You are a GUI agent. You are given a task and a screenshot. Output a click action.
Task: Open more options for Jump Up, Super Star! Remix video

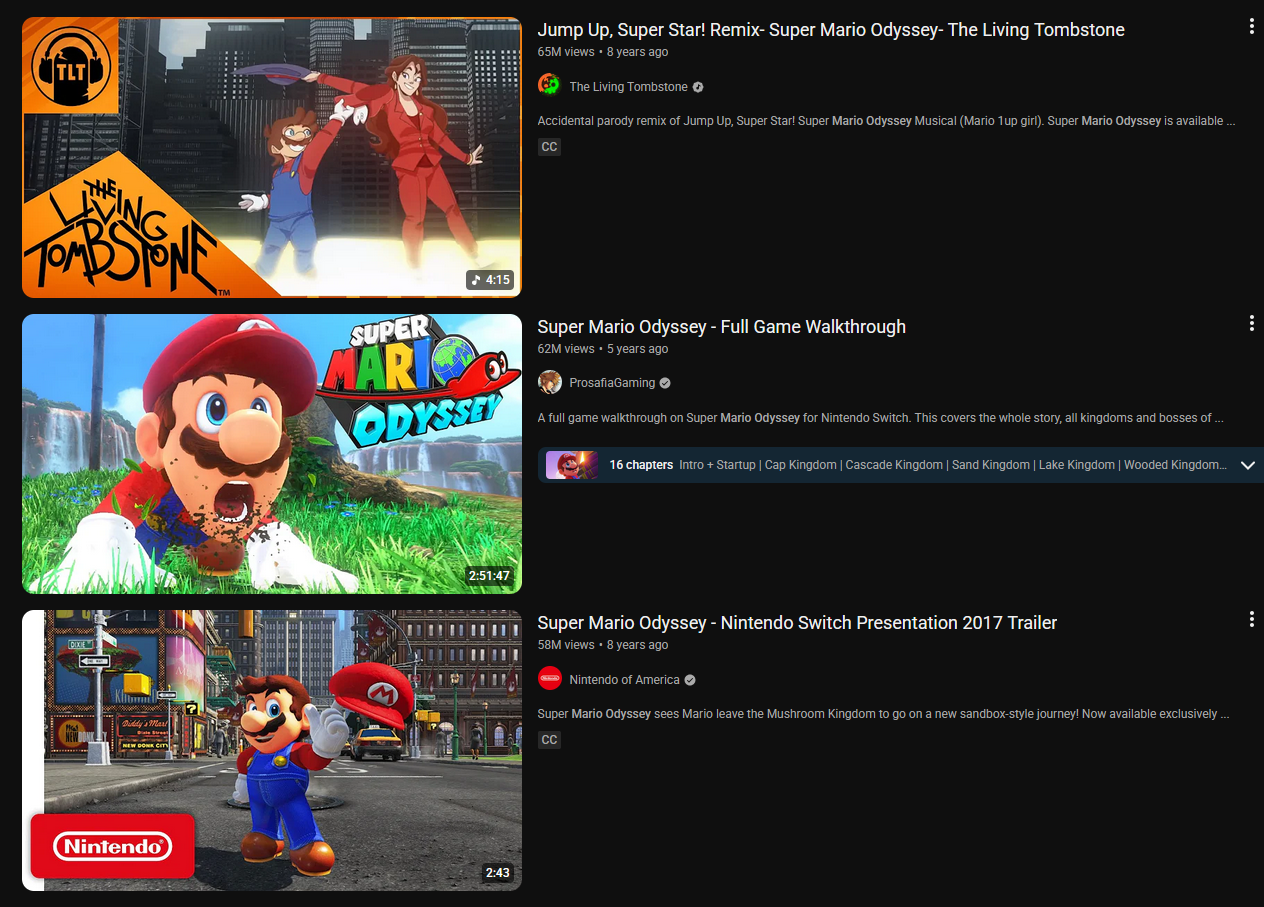pyautogui.click(x=1251, y=27)
